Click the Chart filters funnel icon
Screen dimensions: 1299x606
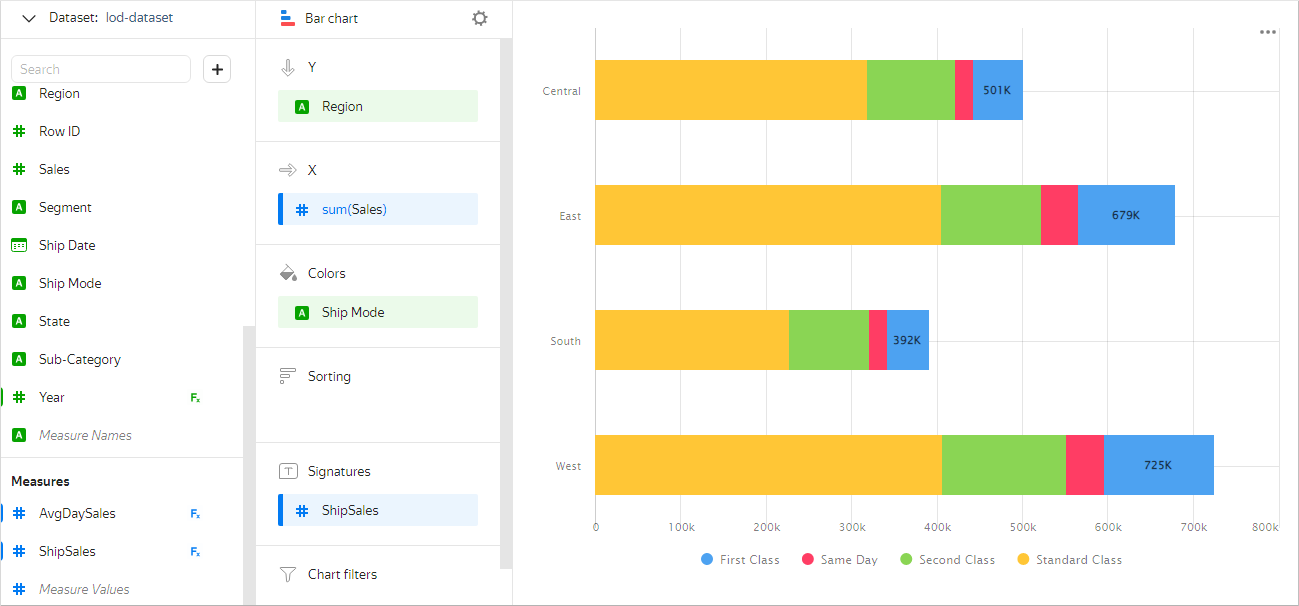point(288,574)
